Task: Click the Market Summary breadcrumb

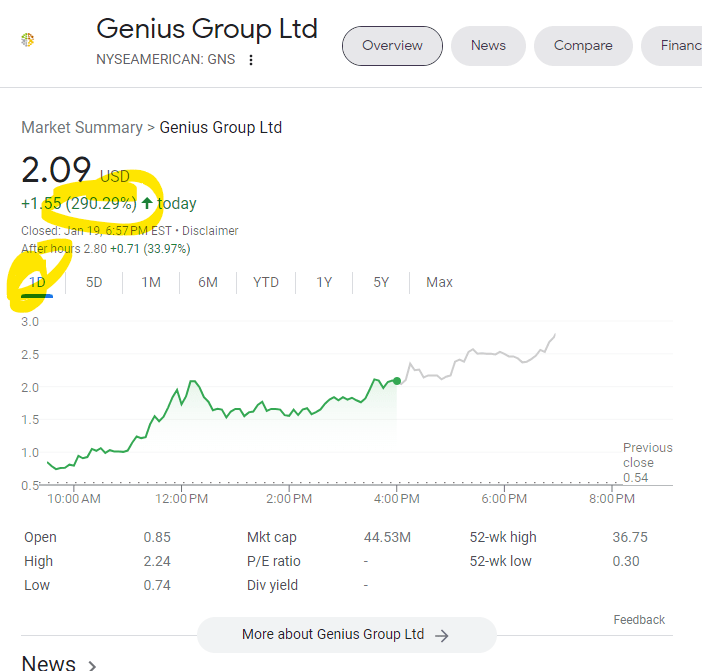Action: 82,128
